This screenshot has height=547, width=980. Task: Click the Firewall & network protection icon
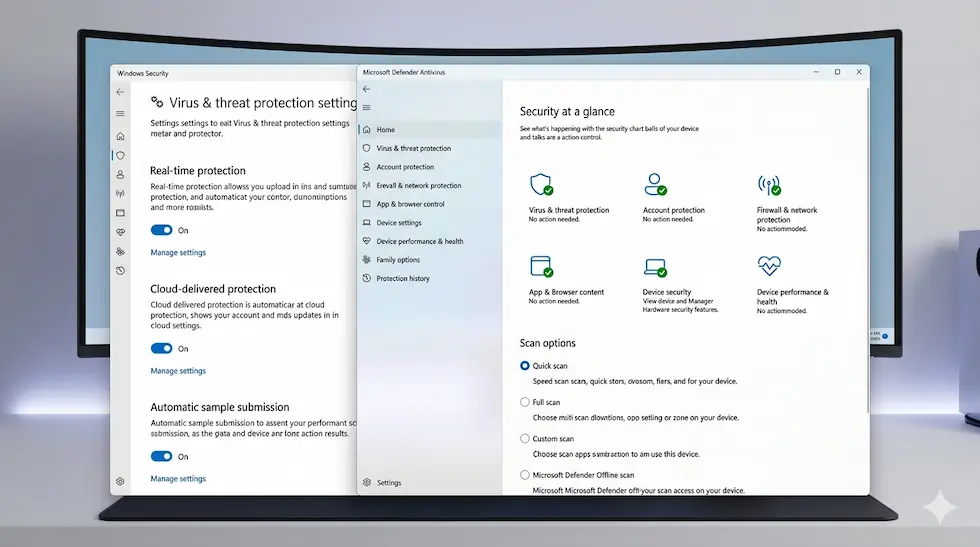pos(769,184)
